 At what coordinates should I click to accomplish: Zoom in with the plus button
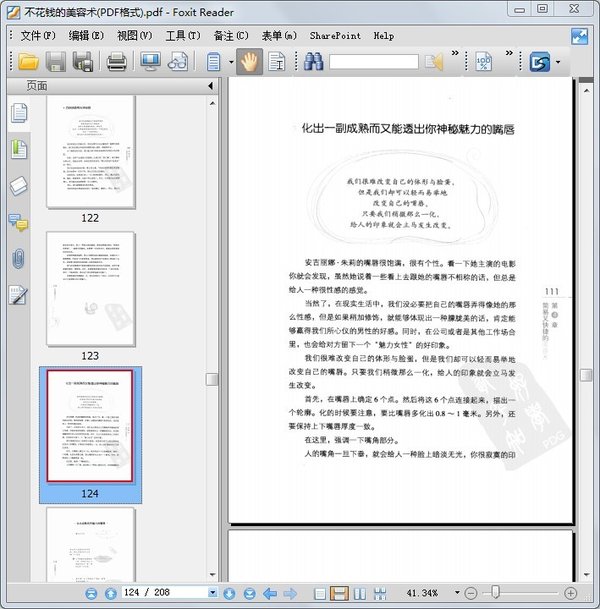point(570,593)
